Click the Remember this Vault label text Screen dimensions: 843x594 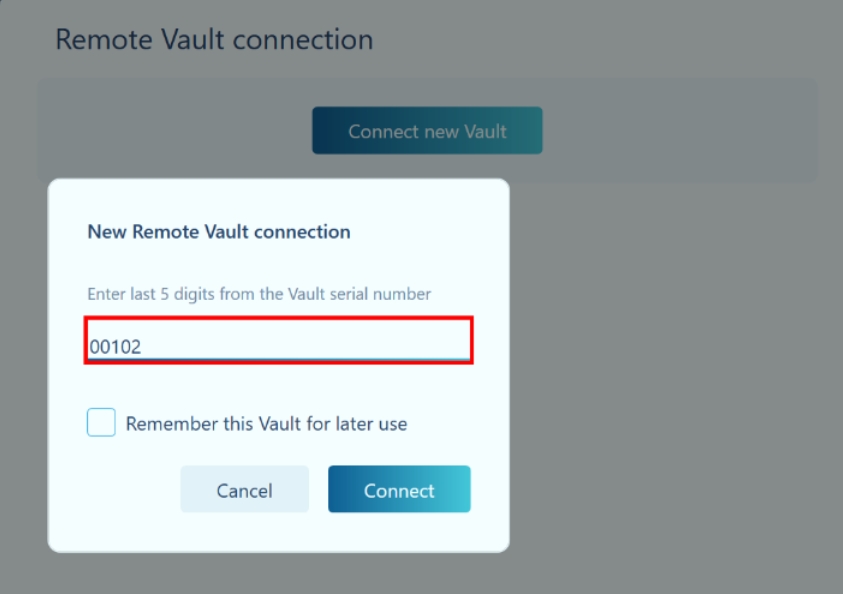[x=266, y=424]
